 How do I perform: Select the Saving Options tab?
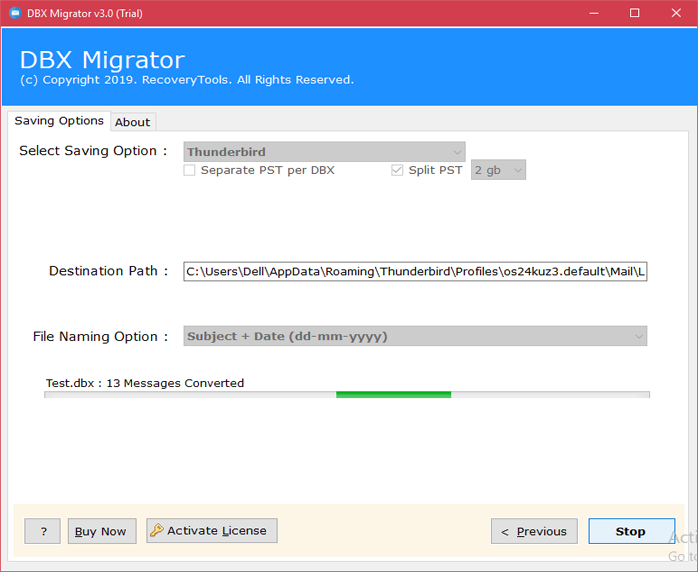coord(59,121)
